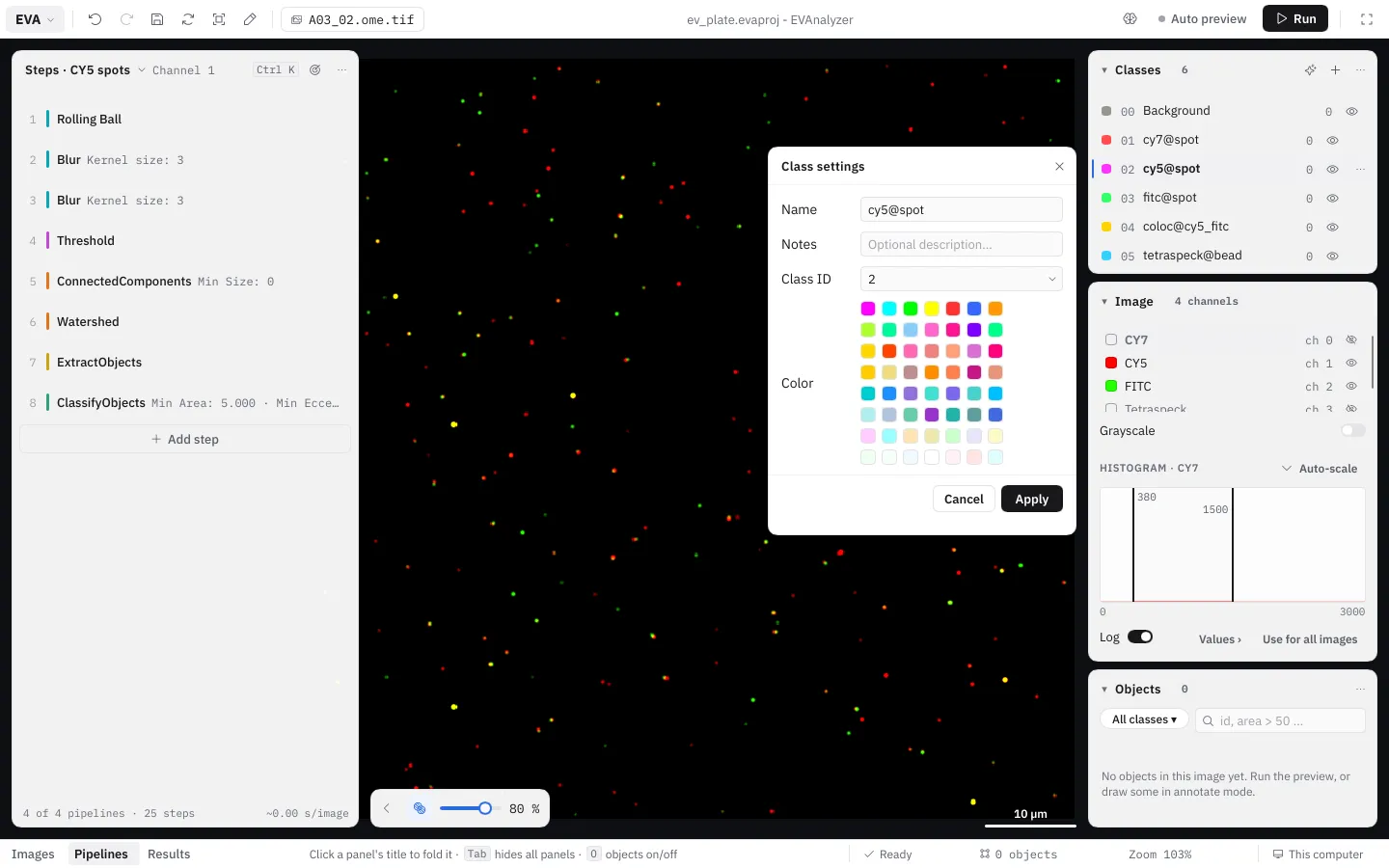Collapse the Image panel
This screenshot has width=1389, height=868.
[1104, 301]
